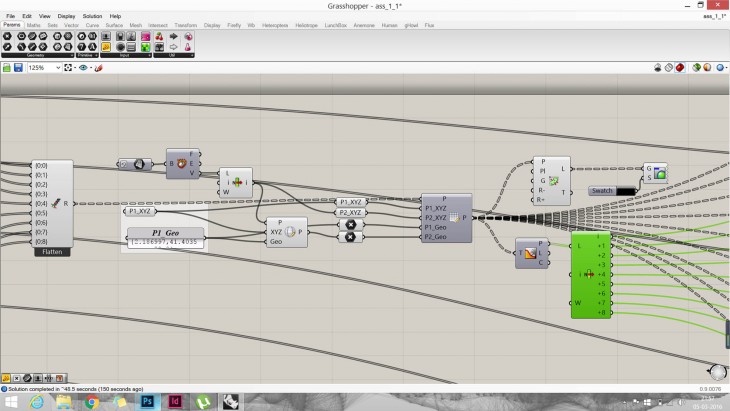Toggle the eye preview icon in canvas toolbar

[x=84, y=67]
